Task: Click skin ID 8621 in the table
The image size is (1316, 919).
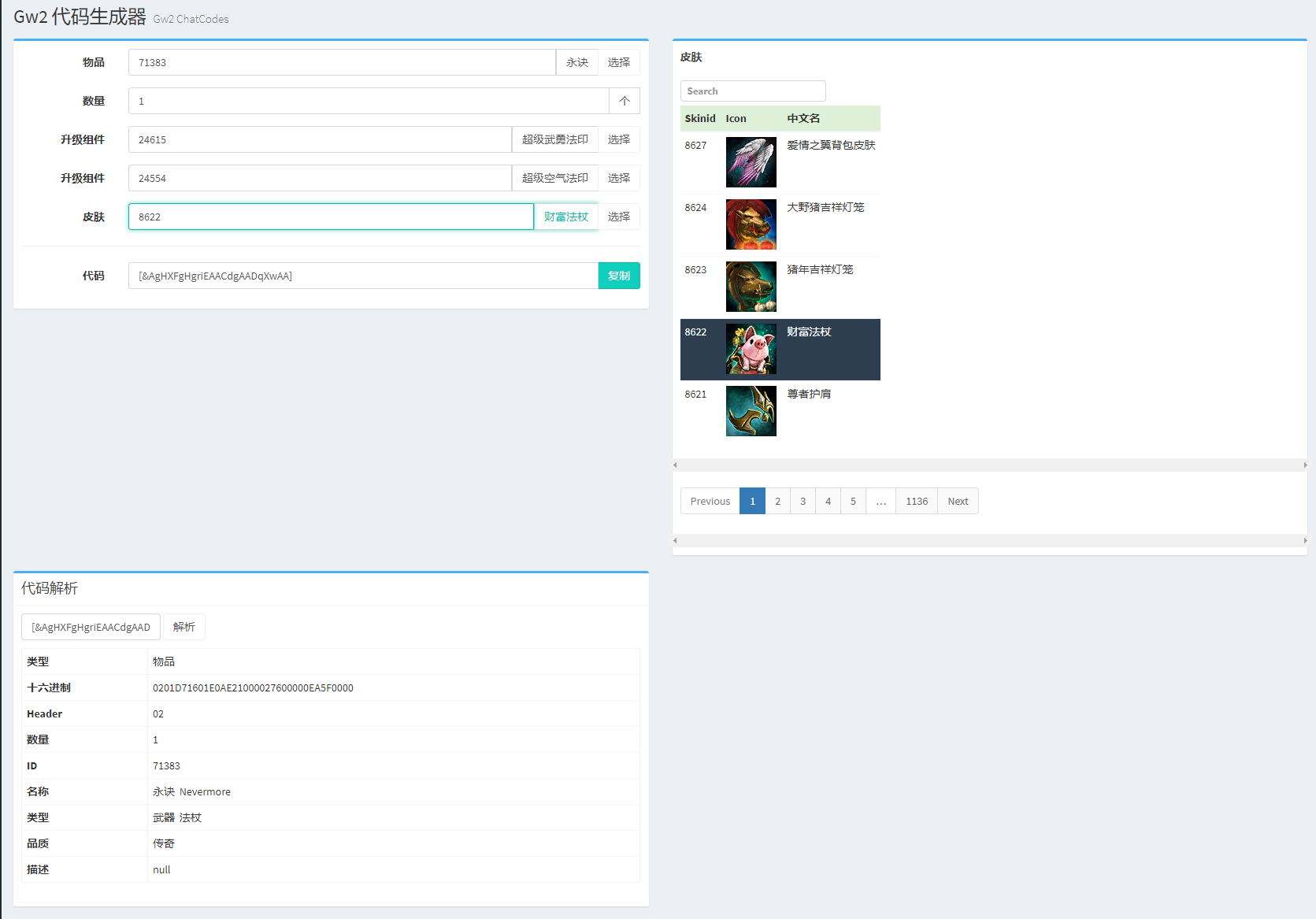Action: (x=695, y=395)
